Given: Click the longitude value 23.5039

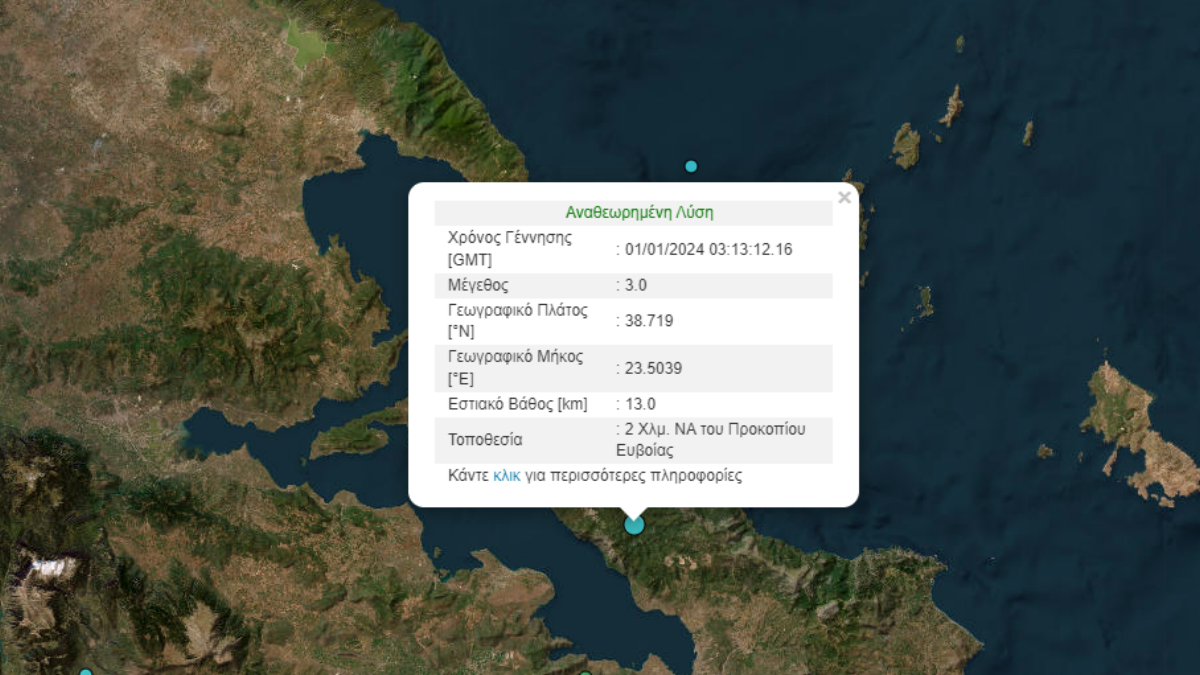Looking at the screenshot, I should point(653,368).
